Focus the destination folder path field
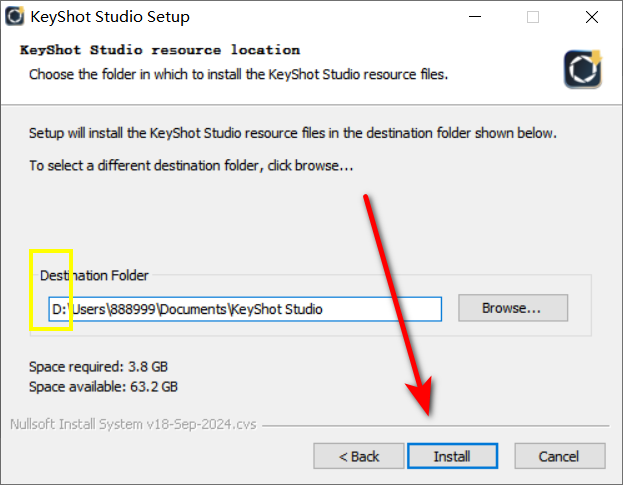This screenshot has height=485, width=623. coord(245,309)
